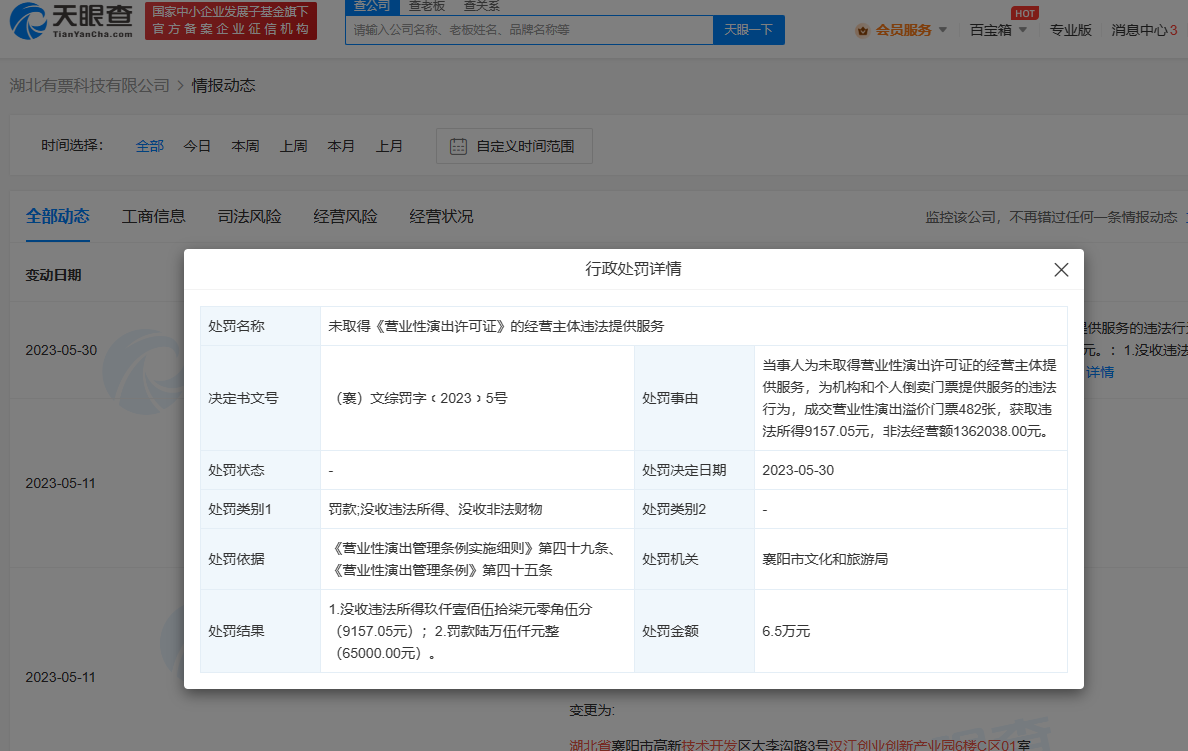Open the 自定义时间范围 date selector
This screenshot has height=751, width=1188.
click(513, 146)
